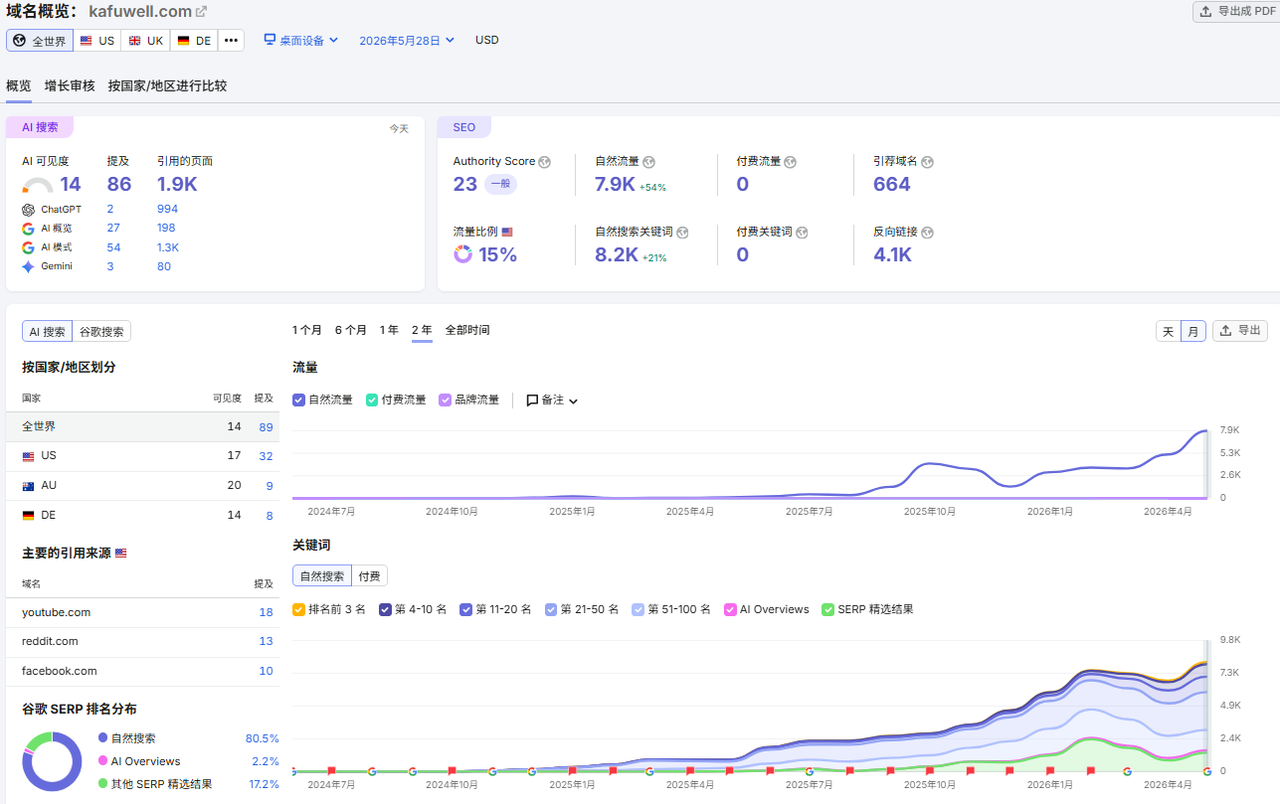Click the AI 可见度 gauge icon
1280x804 pixels.
pos(38,185)
